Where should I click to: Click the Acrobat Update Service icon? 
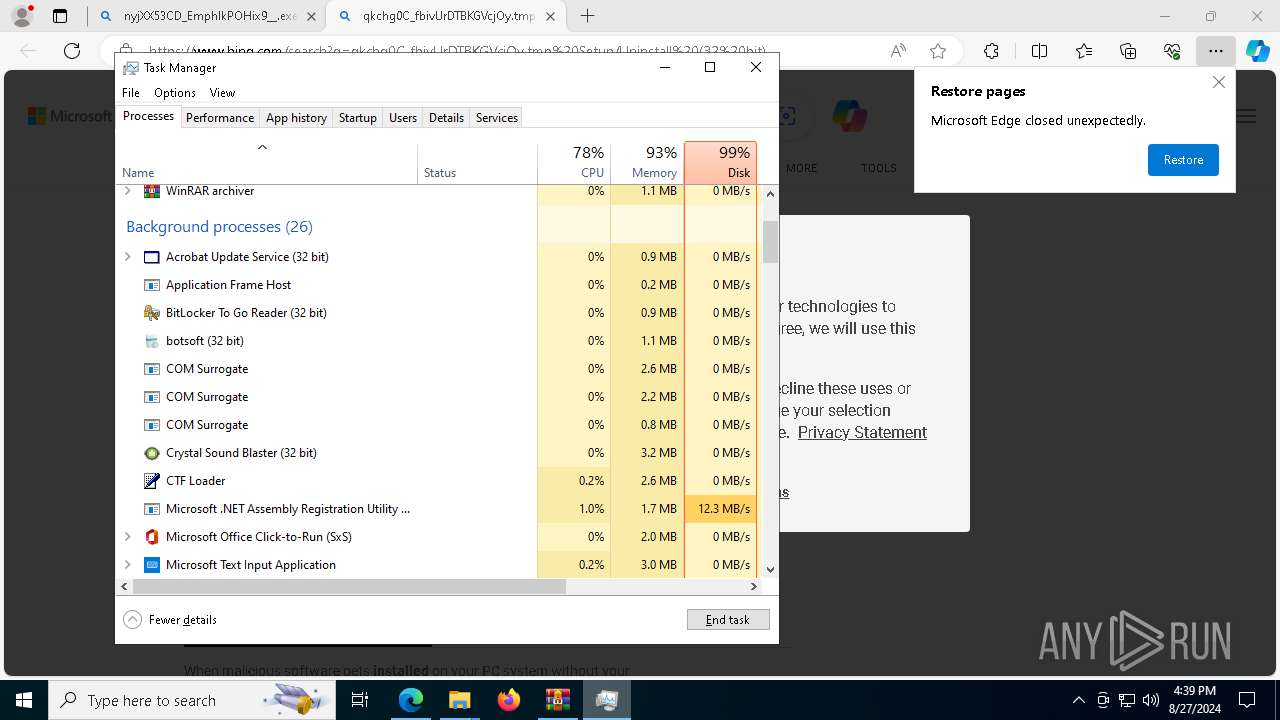pyautogui.click(x=152, y=257)
